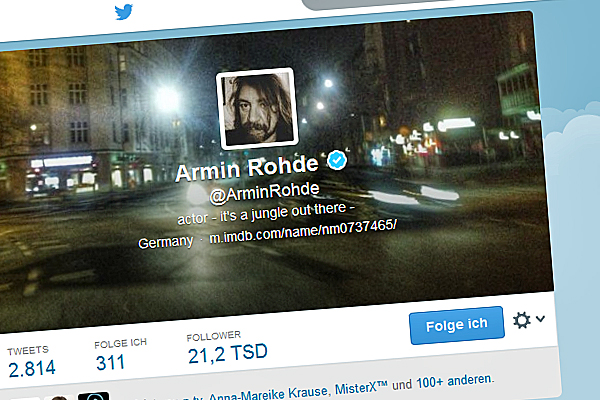Image resolution: width=600 pixels, height=400 pixels.
Task: Open the m.imdb.com/name/nm0737465/ link
Action: (x=303, y=232)
